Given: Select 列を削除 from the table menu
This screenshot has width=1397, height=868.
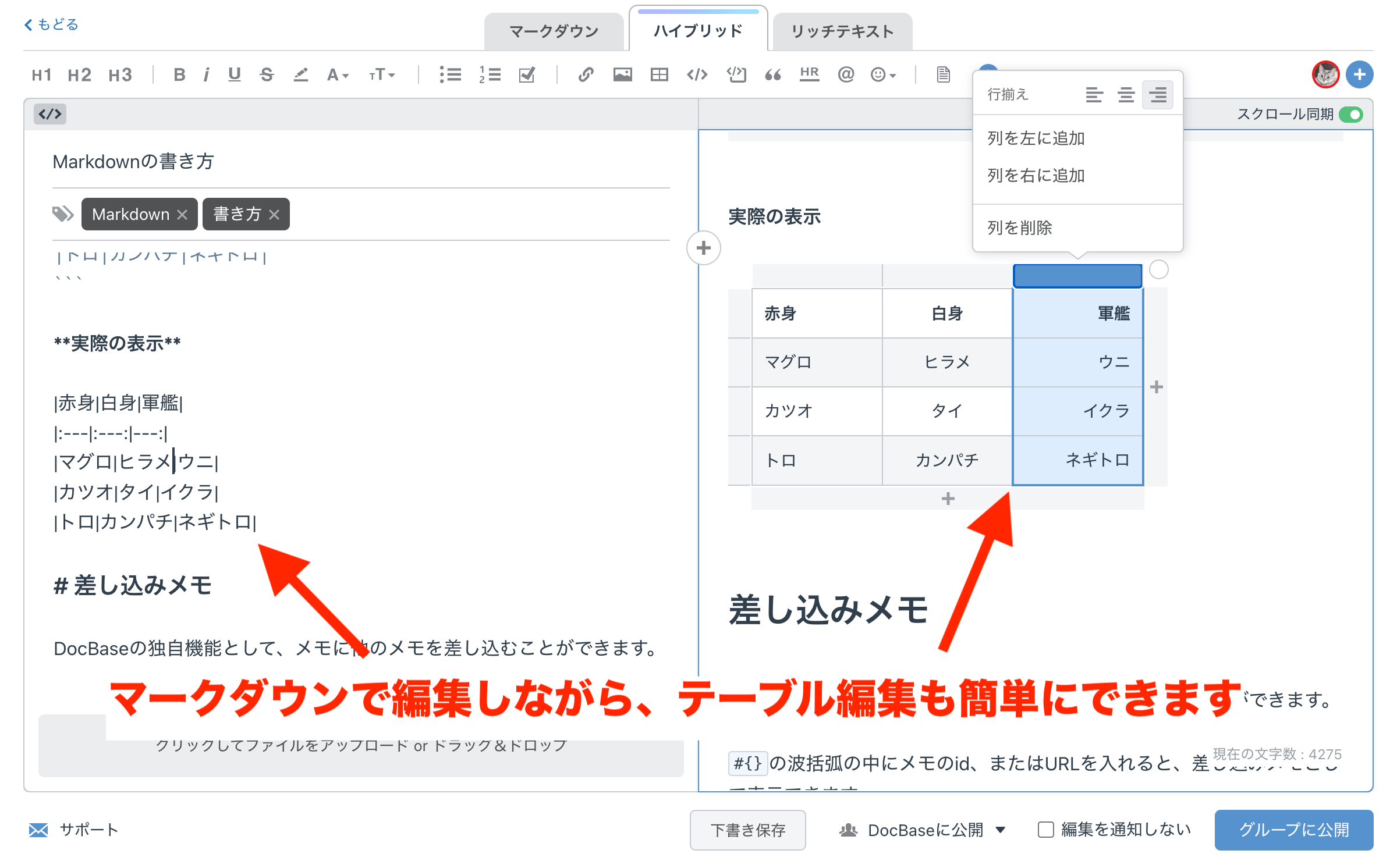Looking at the screenshot, I should pos(1019,227).
